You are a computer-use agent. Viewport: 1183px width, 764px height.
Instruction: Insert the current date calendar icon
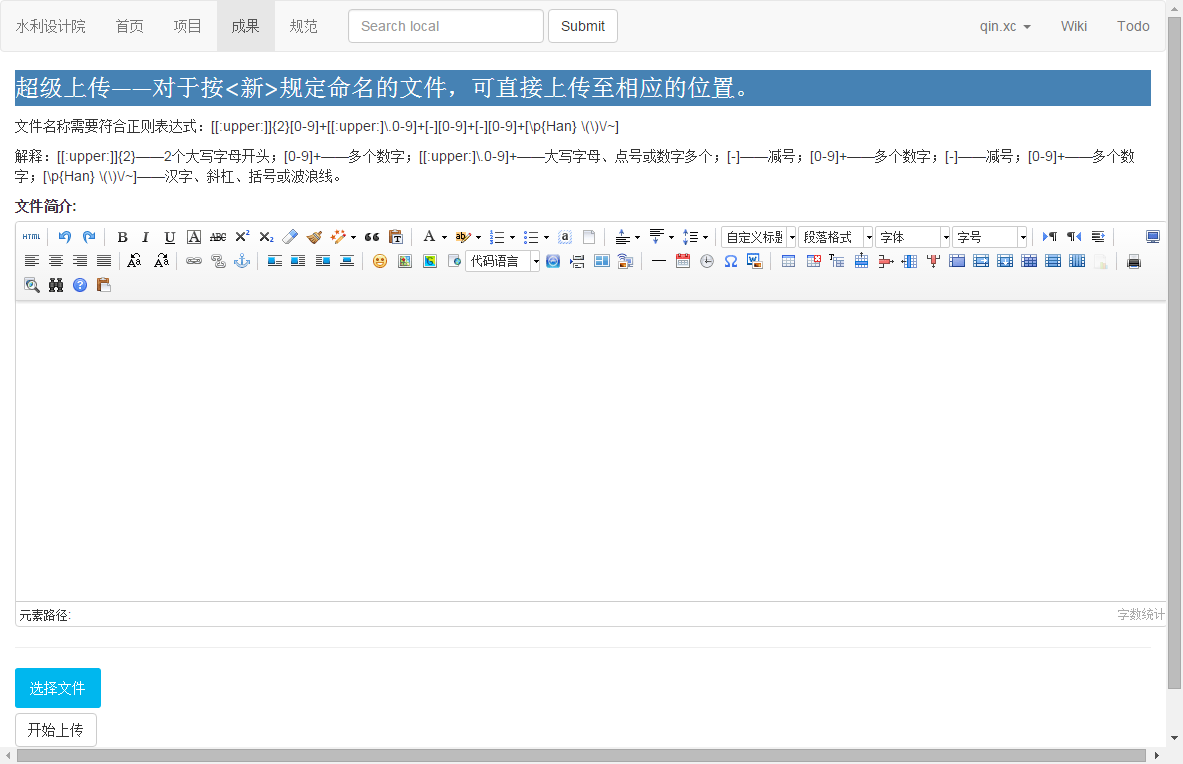click(683, 261)
